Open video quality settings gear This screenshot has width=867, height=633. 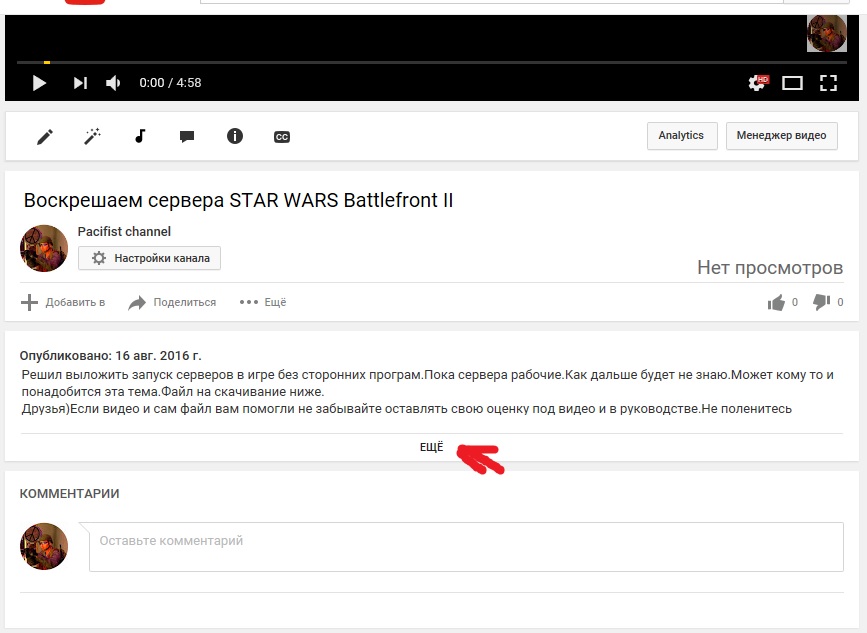click(758, 83)
